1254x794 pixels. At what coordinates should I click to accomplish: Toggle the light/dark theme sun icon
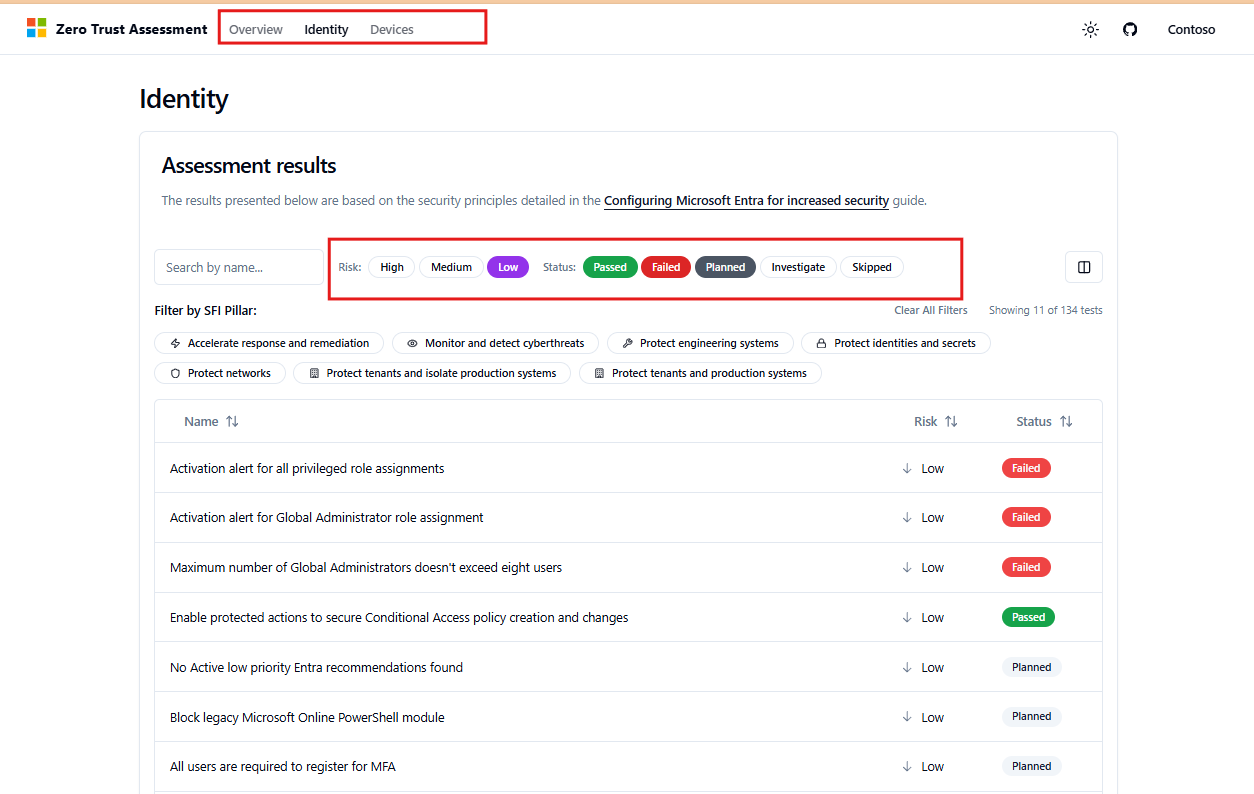[x=1089, y=29]
